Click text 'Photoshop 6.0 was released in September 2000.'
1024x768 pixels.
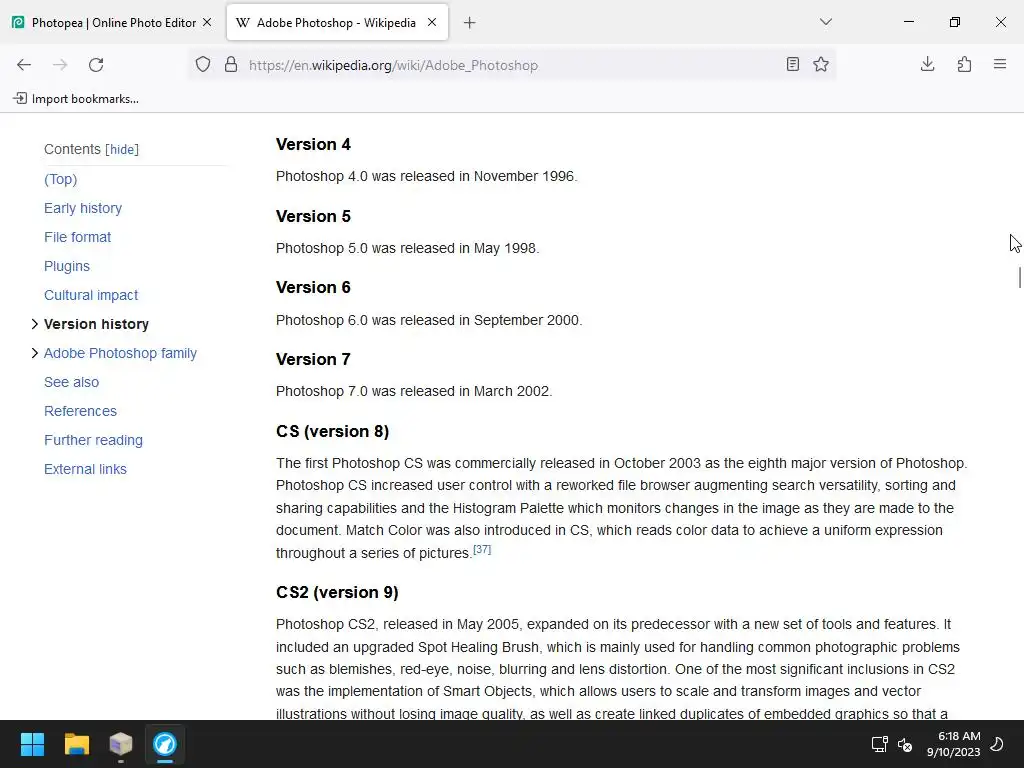(x=429, y=320)
